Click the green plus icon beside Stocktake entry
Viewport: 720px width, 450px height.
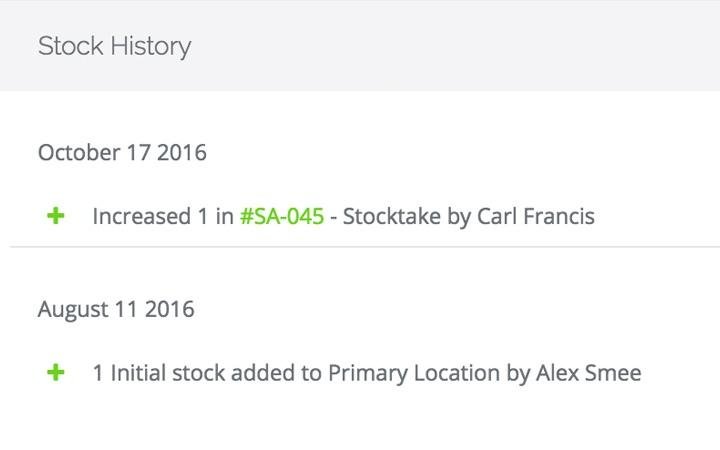point(56,215)
